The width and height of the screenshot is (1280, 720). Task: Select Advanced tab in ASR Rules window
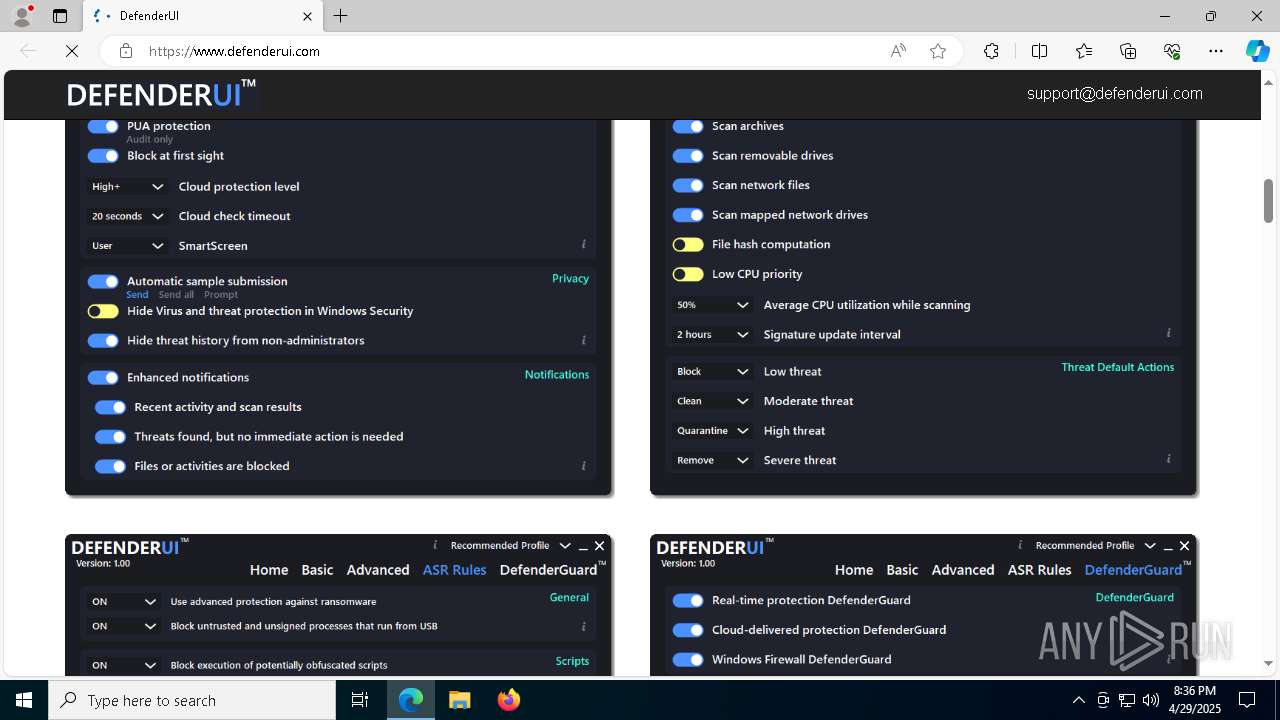[x=378, y=570]
